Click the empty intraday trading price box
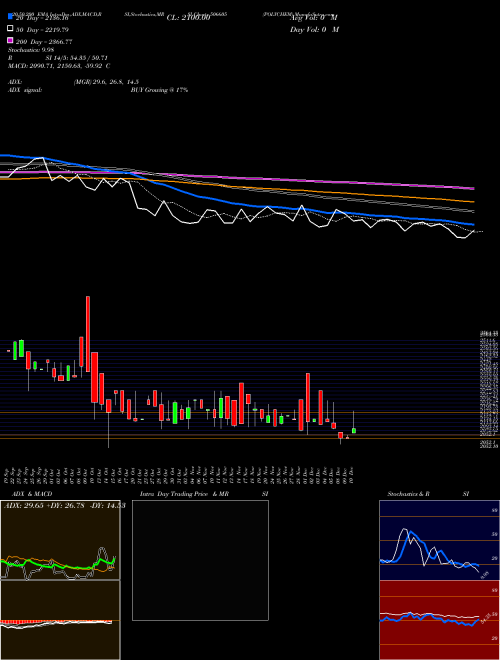 [200, 560]
